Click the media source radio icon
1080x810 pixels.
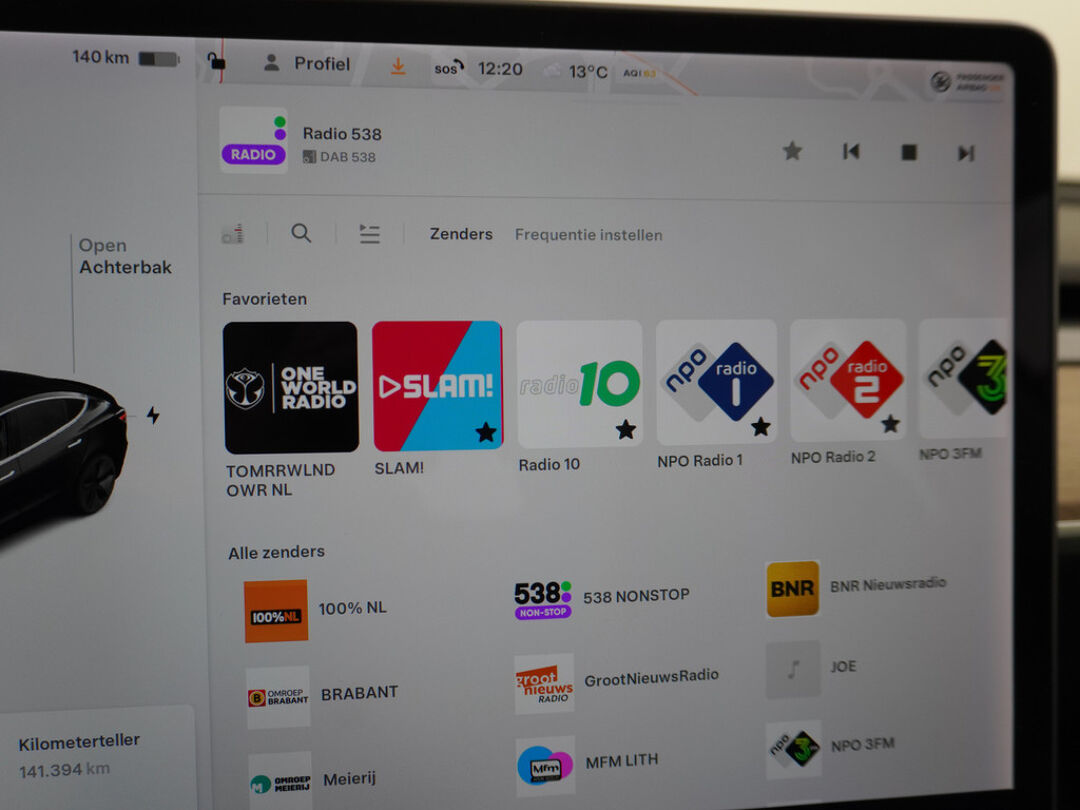pos(232,234)
